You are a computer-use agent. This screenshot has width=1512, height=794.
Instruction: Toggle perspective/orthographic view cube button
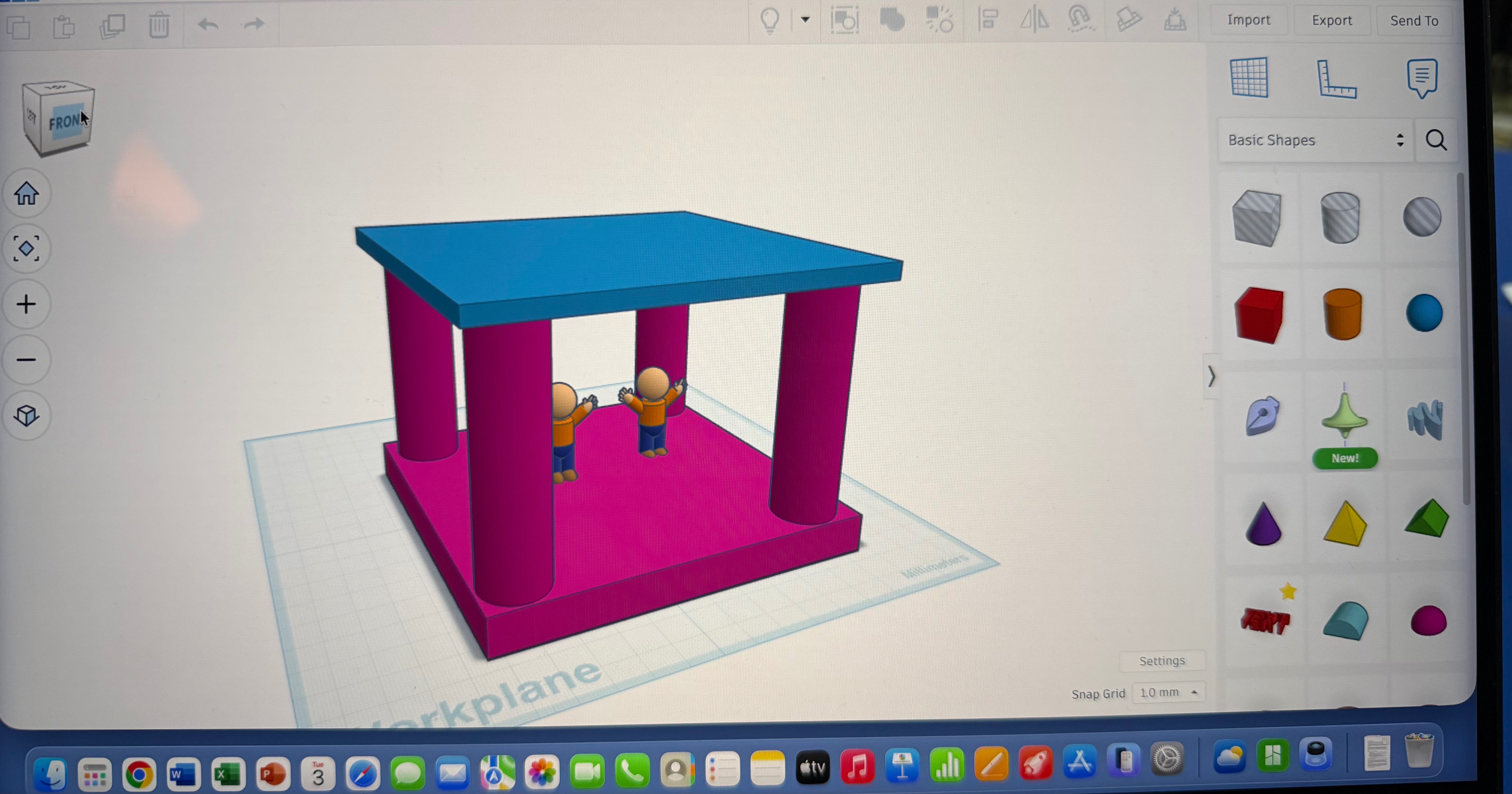(x=26, y=415)
